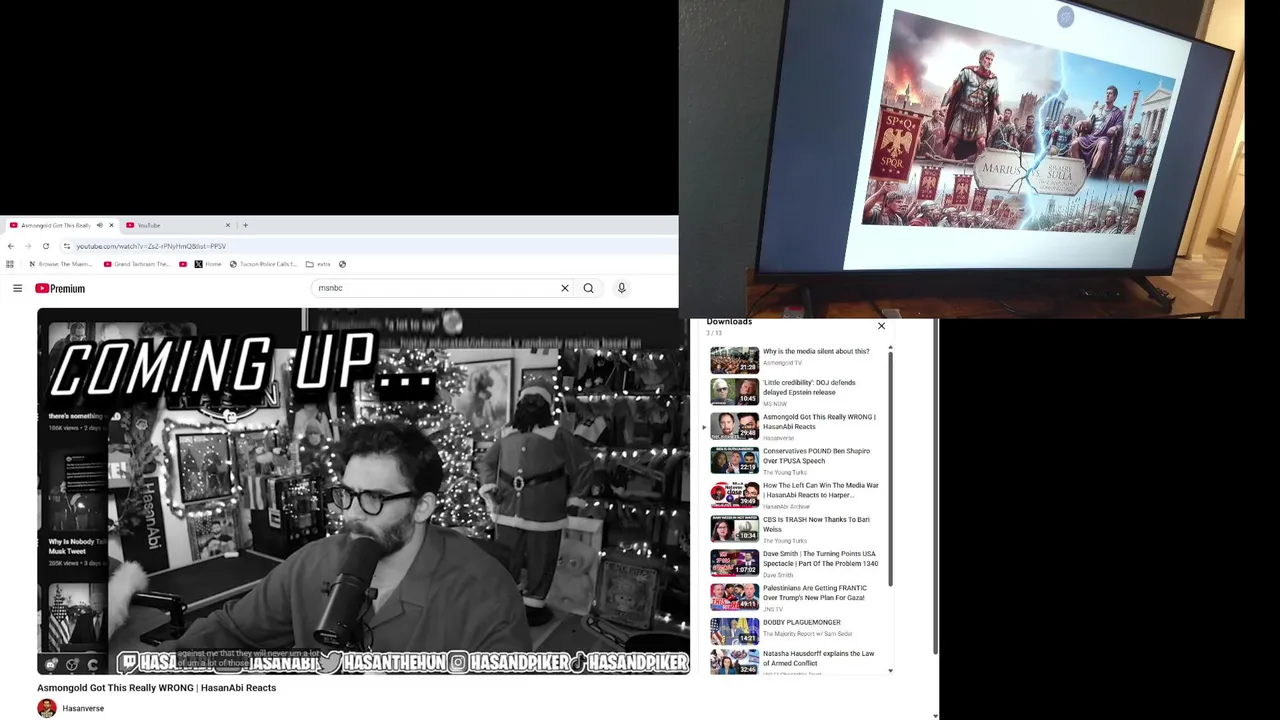Screen dimensions: 1280x720
Task: Go to YouTube Premium home logo
Action: point(60,288)
